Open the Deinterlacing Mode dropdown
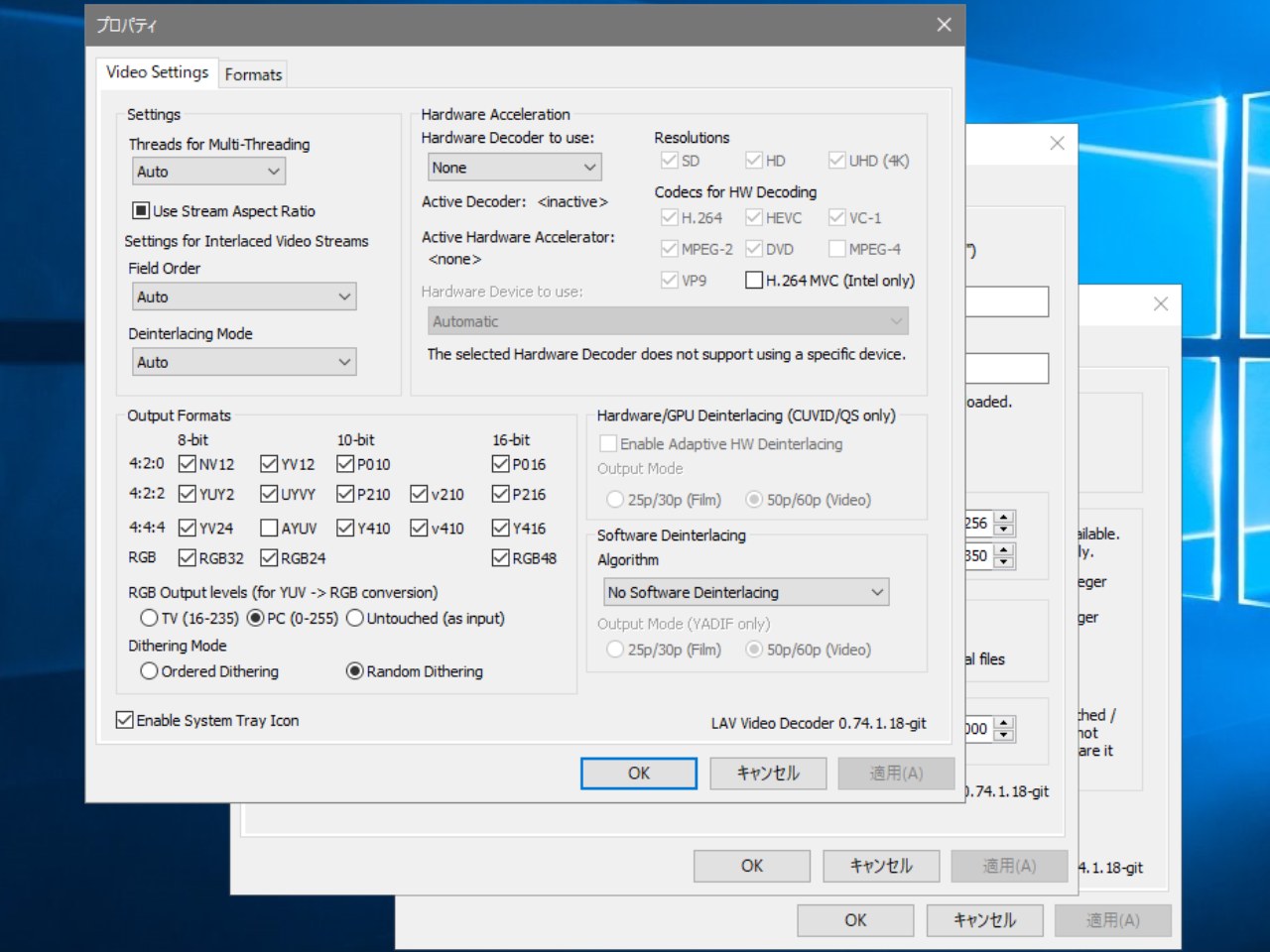Screen dimensions: 1270x952 coord(244,362)
